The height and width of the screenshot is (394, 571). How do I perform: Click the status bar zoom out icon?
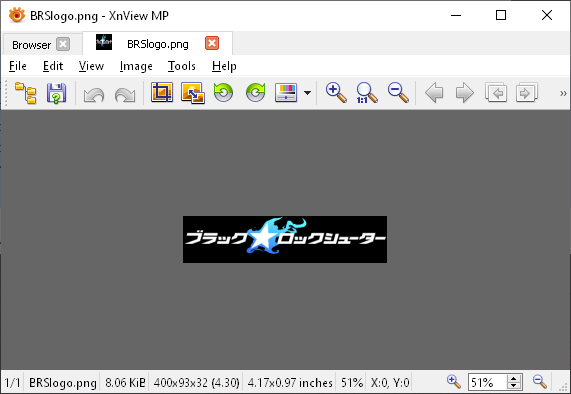[x=540, y=382]
